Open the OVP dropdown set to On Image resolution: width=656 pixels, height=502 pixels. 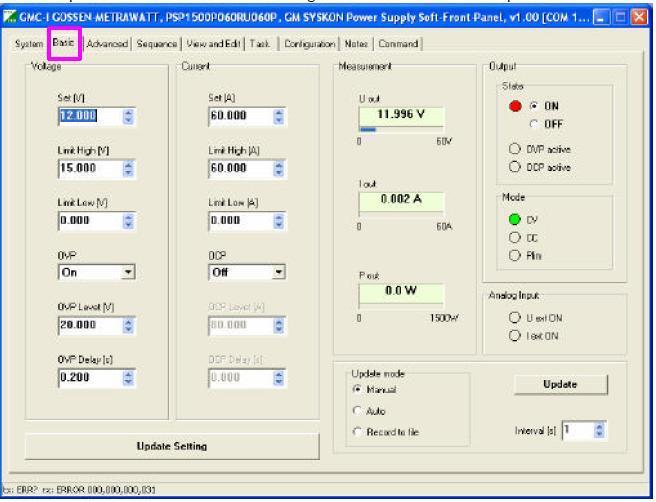[x=97, y=272]
